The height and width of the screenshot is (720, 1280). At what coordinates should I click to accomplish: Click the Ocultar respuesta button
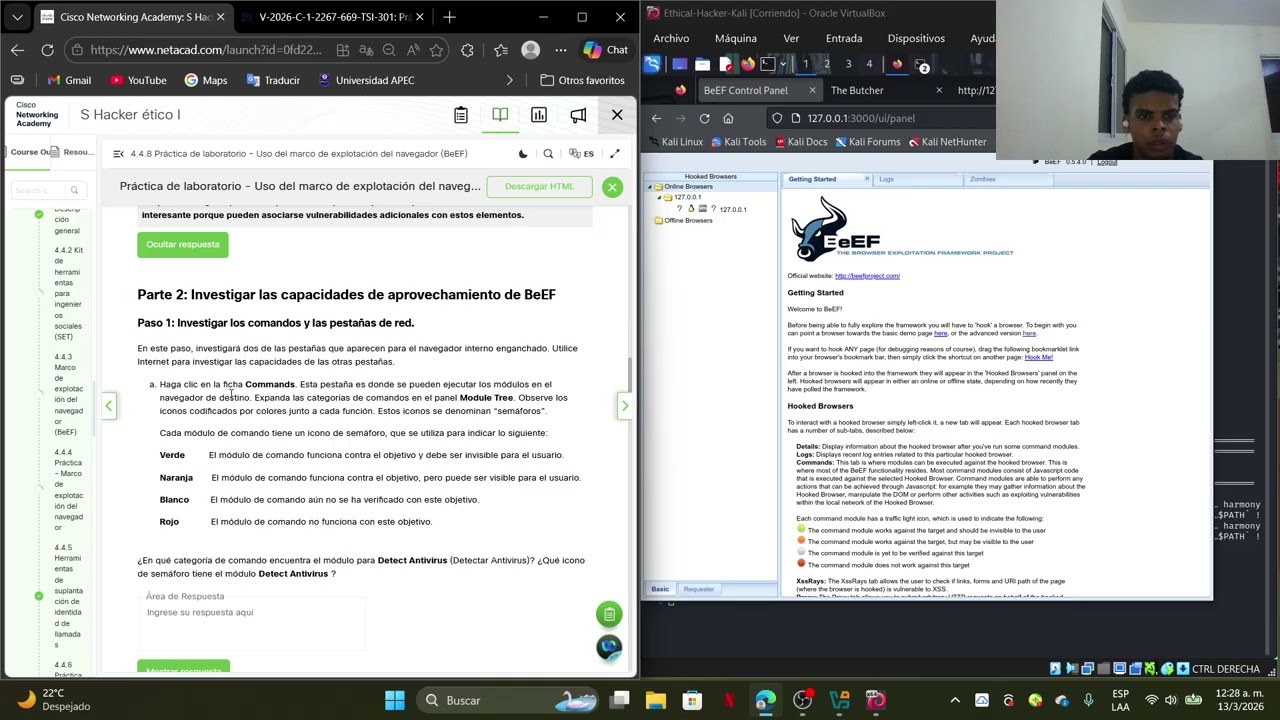click(x=183, y=245)
